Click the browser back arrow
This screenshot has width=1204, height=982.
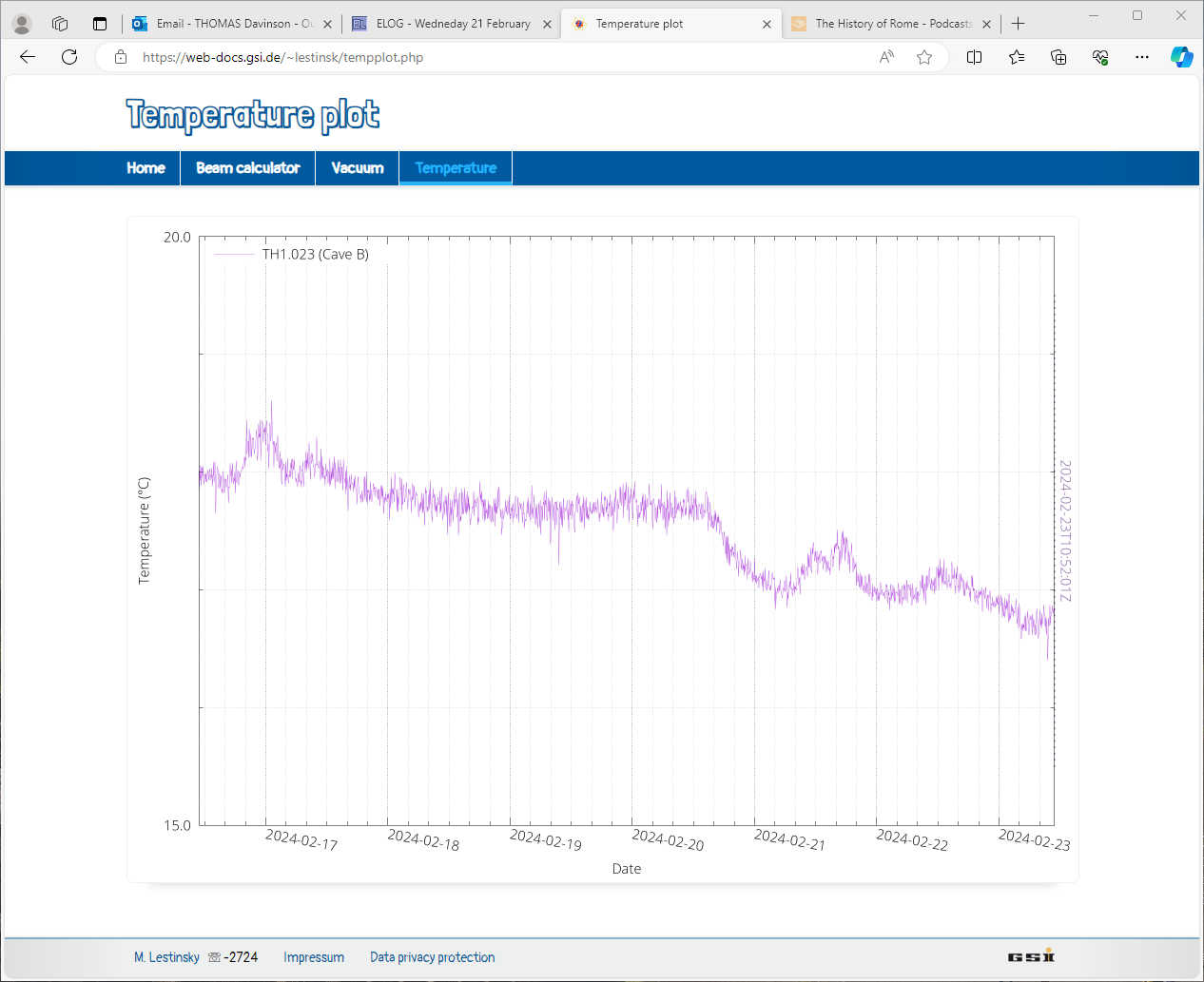point(28,57)
